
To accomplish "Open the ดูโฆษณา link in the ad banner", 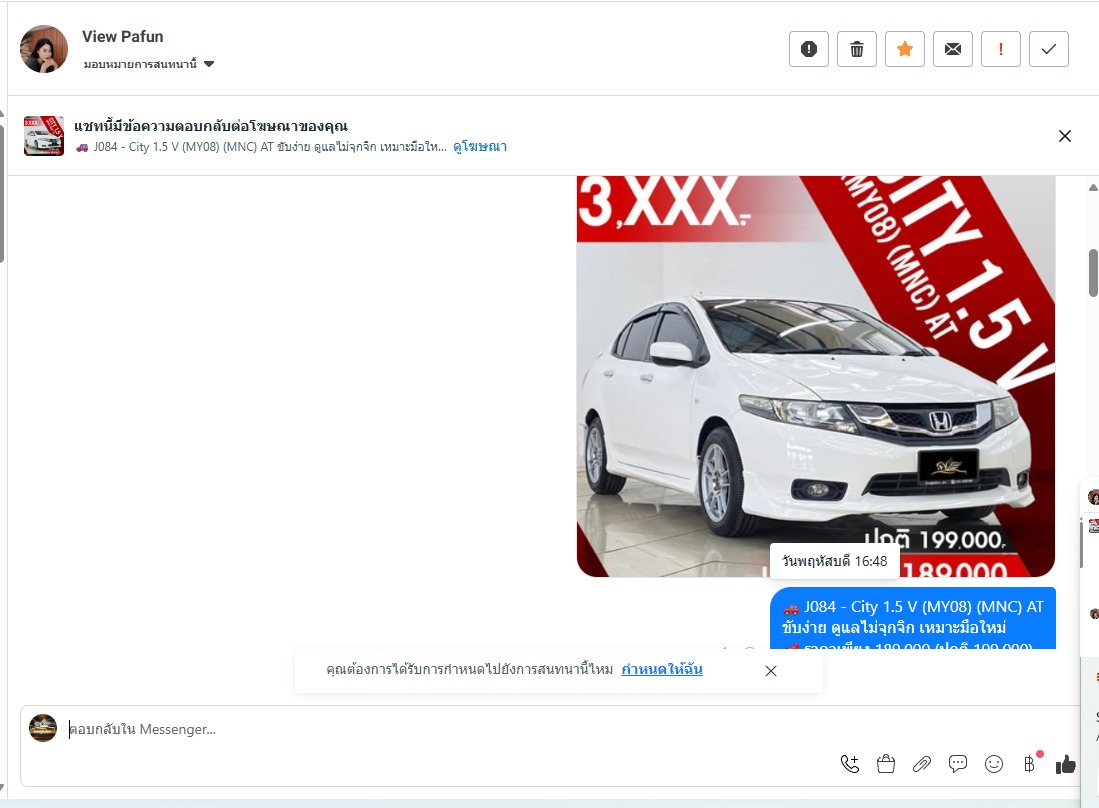I will [x=479, y=146].
